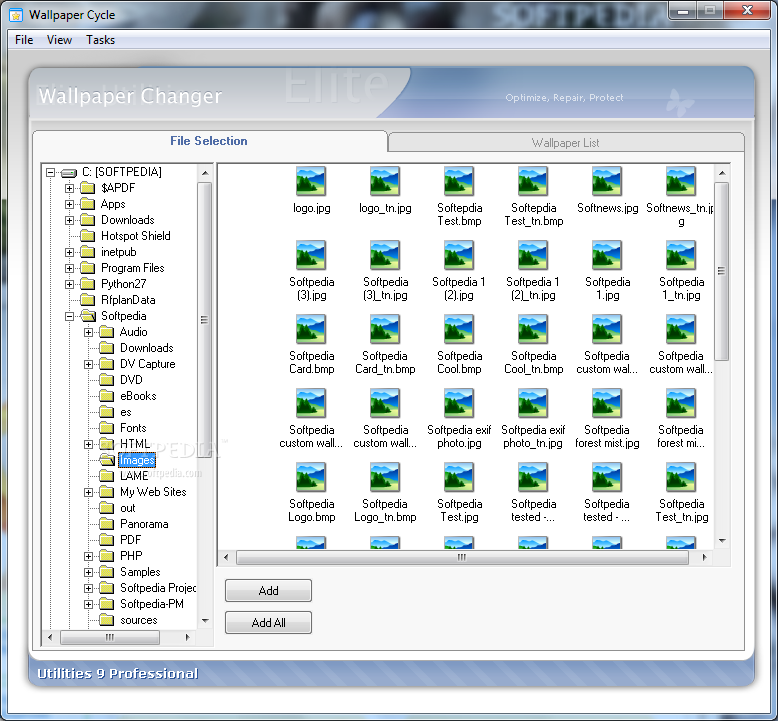Image resolution: width=778 pixels, height=721 pixels.
Task: Click the file list vertical scrollbar thumb
Action: click(x=722, y=271)
